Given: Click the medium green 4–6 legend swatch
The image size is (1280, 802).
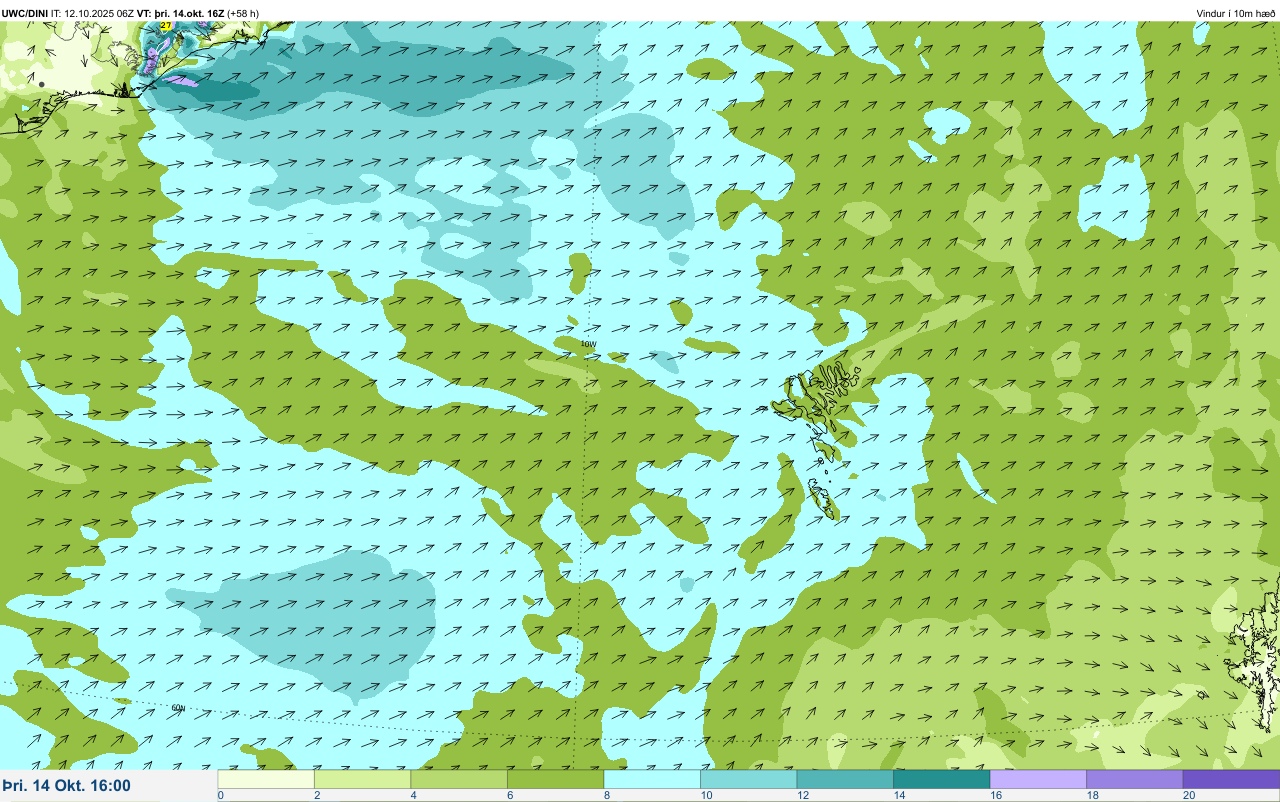Looking at the screenshot, I should tap(459, 779).
